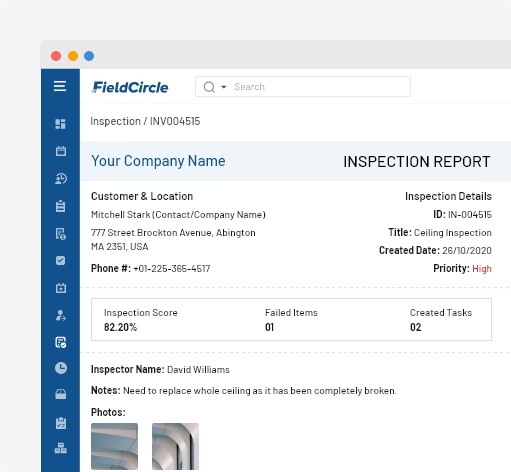Screen dimensions: 511x472
Task: Click the address '777 Street Brockton Avenue, Abington'
Action: pyautogui.click(x=173, y=233)
